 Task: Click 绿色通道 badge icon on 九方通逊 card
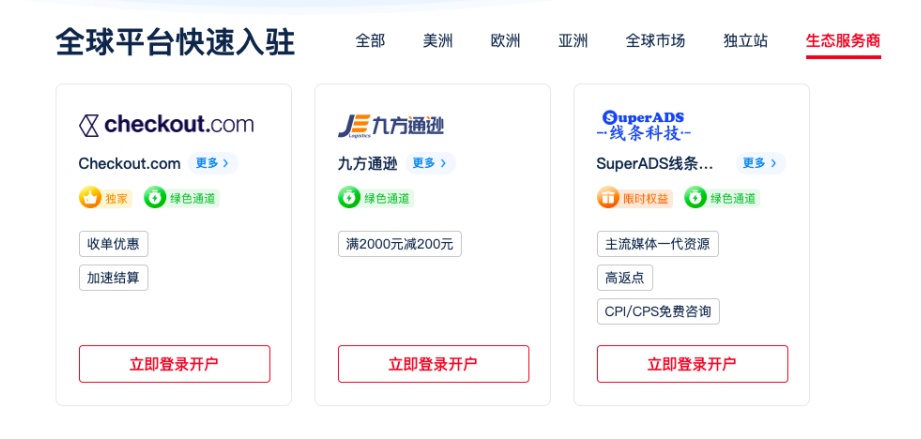(x=349, y=198)
